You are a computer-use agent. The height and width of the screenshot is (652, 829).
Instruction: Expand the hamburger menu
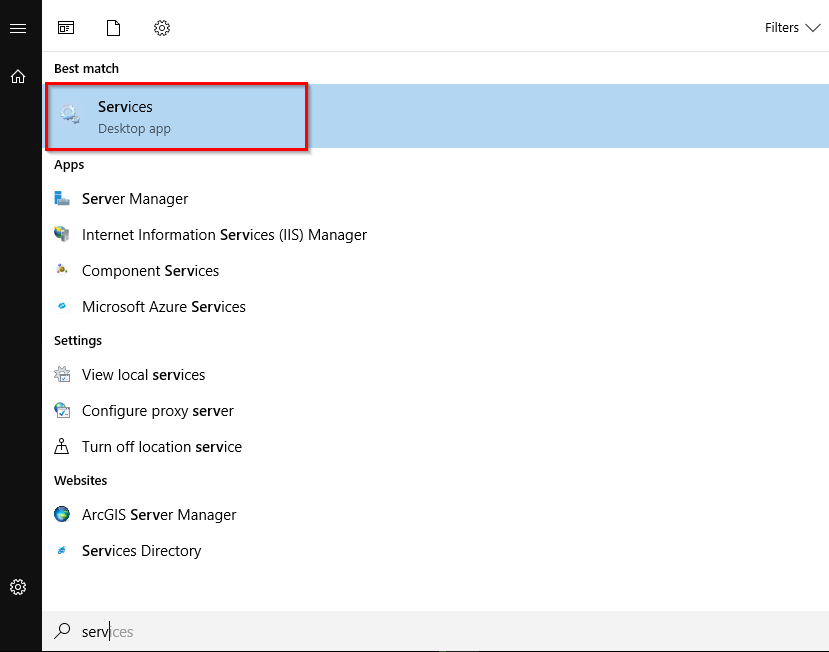tap(19, 27)
